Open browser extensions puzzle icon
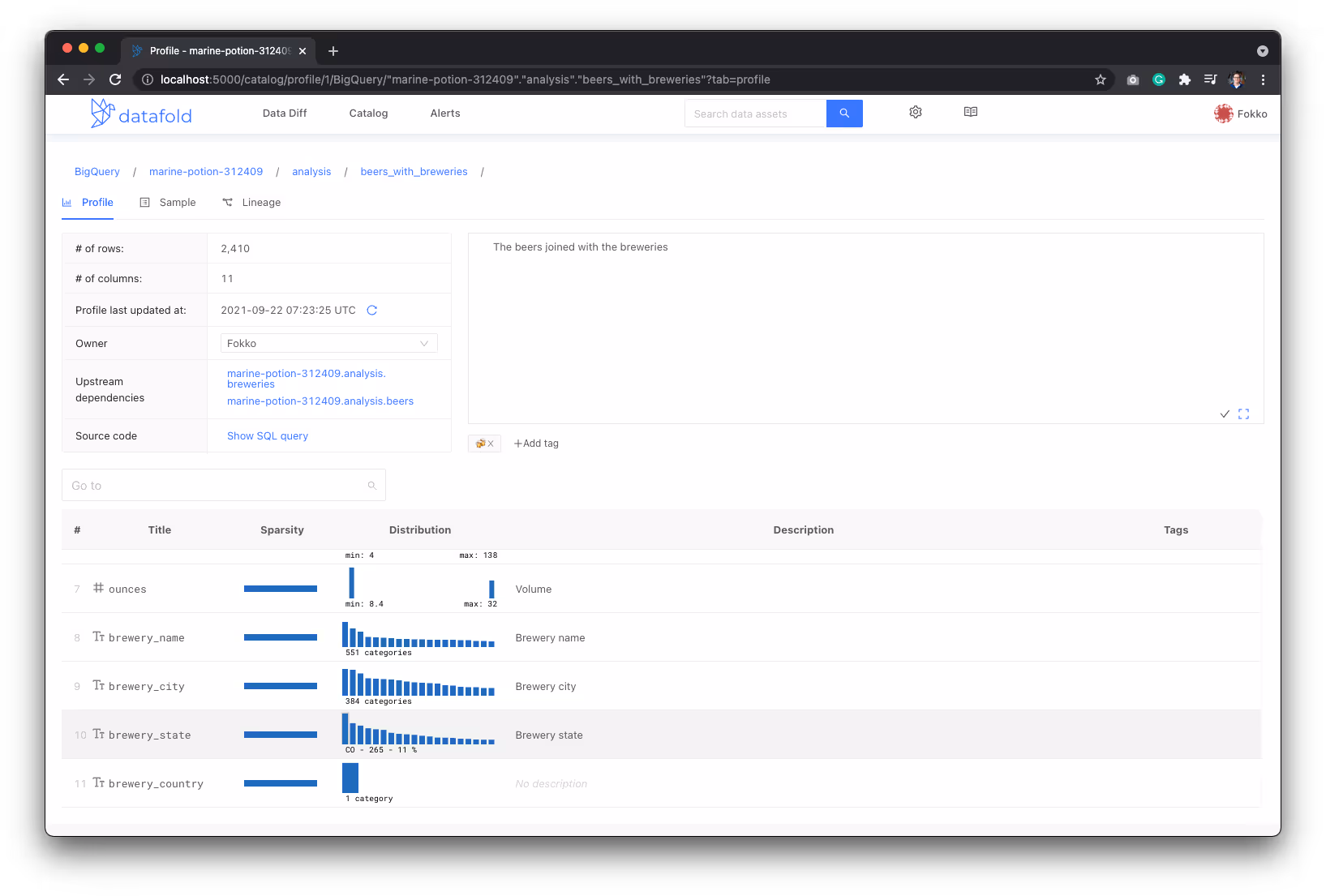The image size is (1326, 896). pyautogui.click(x=1185, y=79)
